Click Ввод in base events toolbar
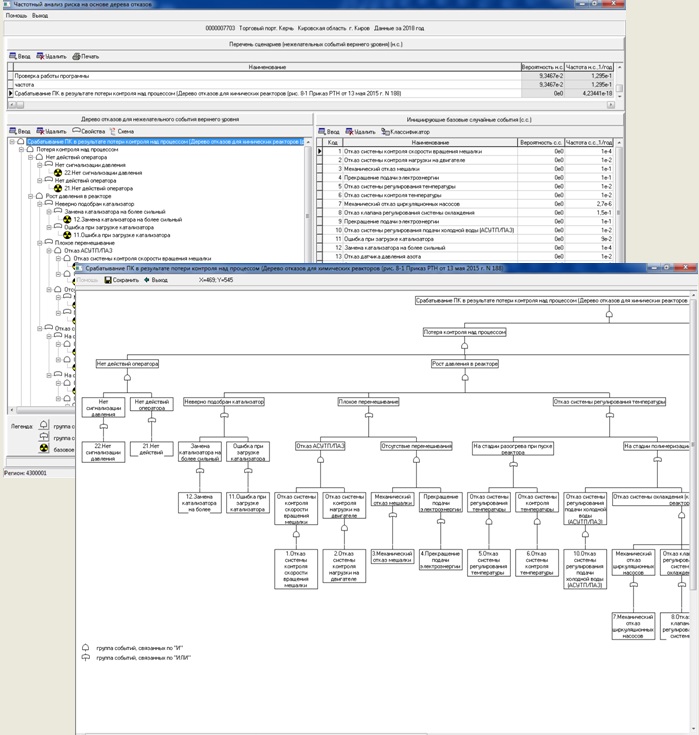The height and width of the screenshot is (735, 699). tap(330, 131)
